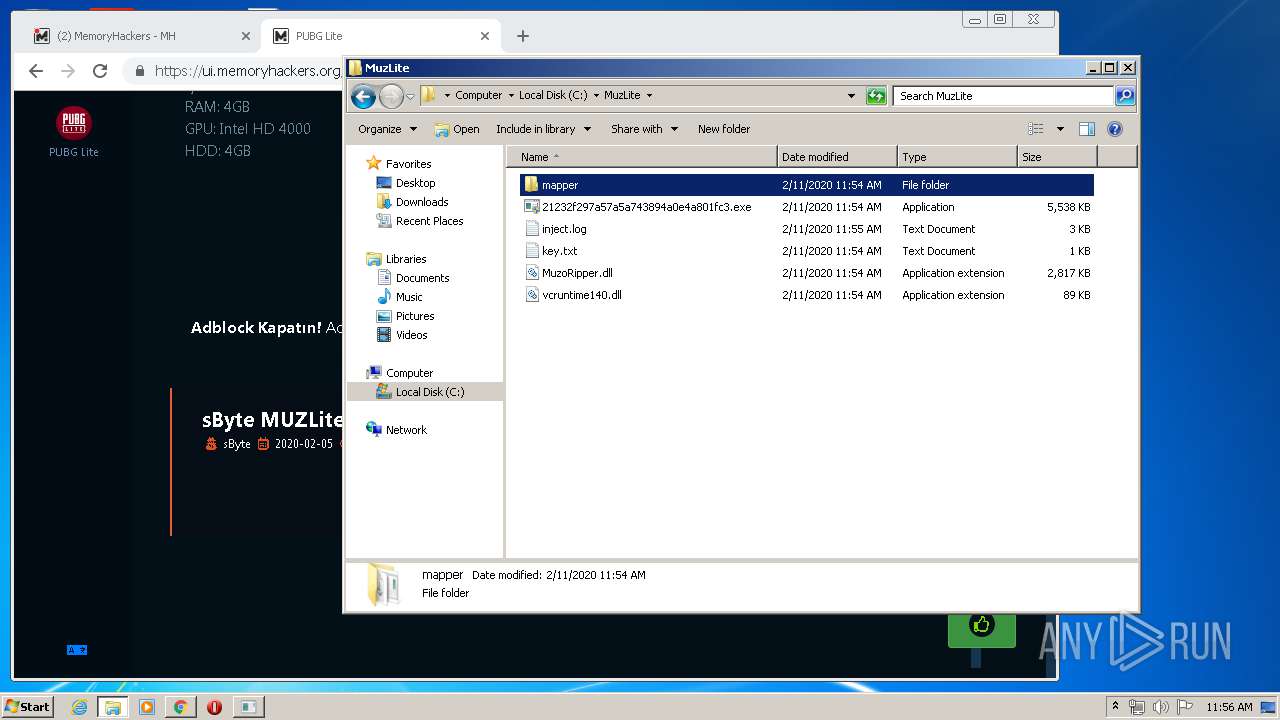Open Downloads in the navigation pane

point(411,202)
